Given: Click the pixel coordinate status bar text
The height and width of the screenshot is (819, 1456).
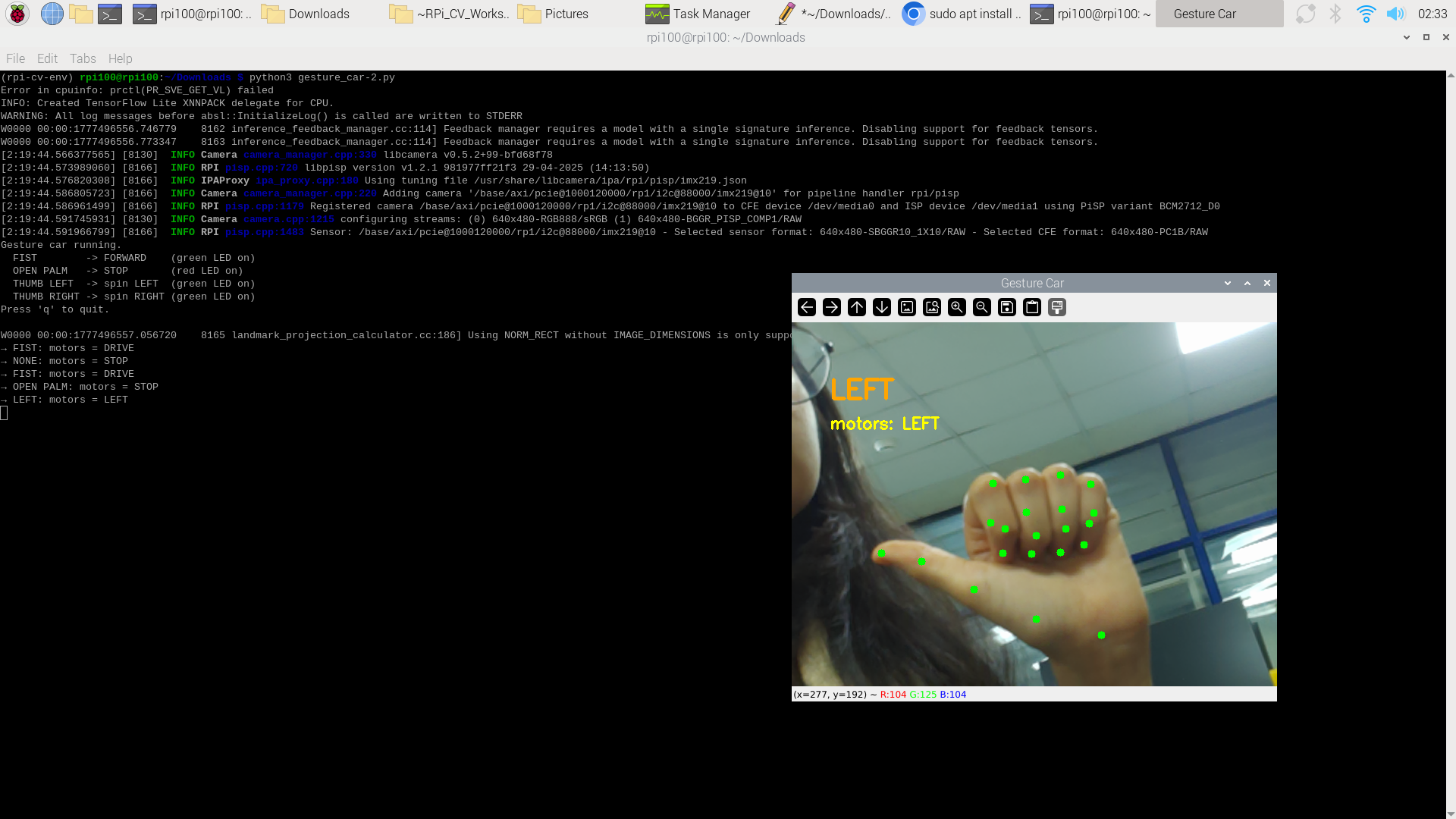Looking at the screenshot, I should tap(880, 694).
